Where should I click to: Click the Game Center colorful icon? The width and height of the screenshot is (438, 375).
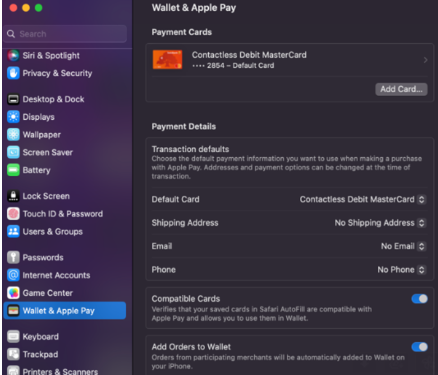(x=13, y=293)
